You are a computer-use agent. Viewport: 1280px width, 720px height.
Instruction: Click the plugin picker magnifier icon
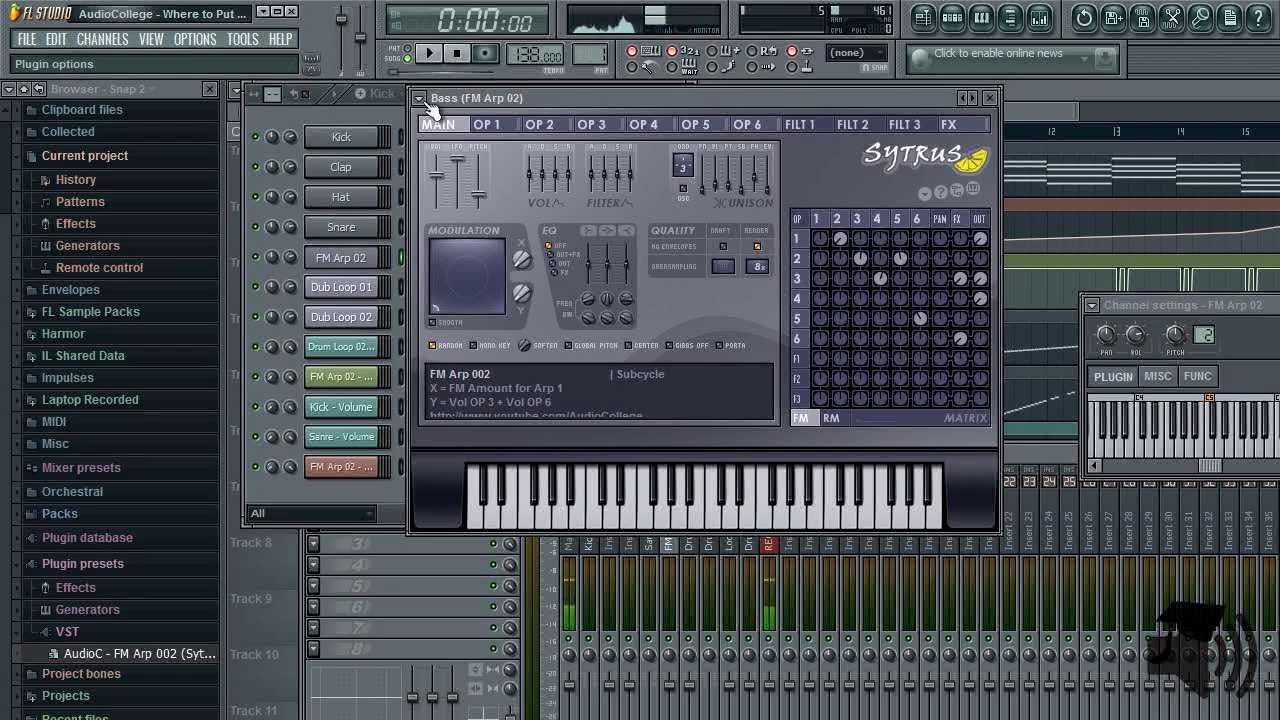pyautogui.click(x=1200, y=17)
